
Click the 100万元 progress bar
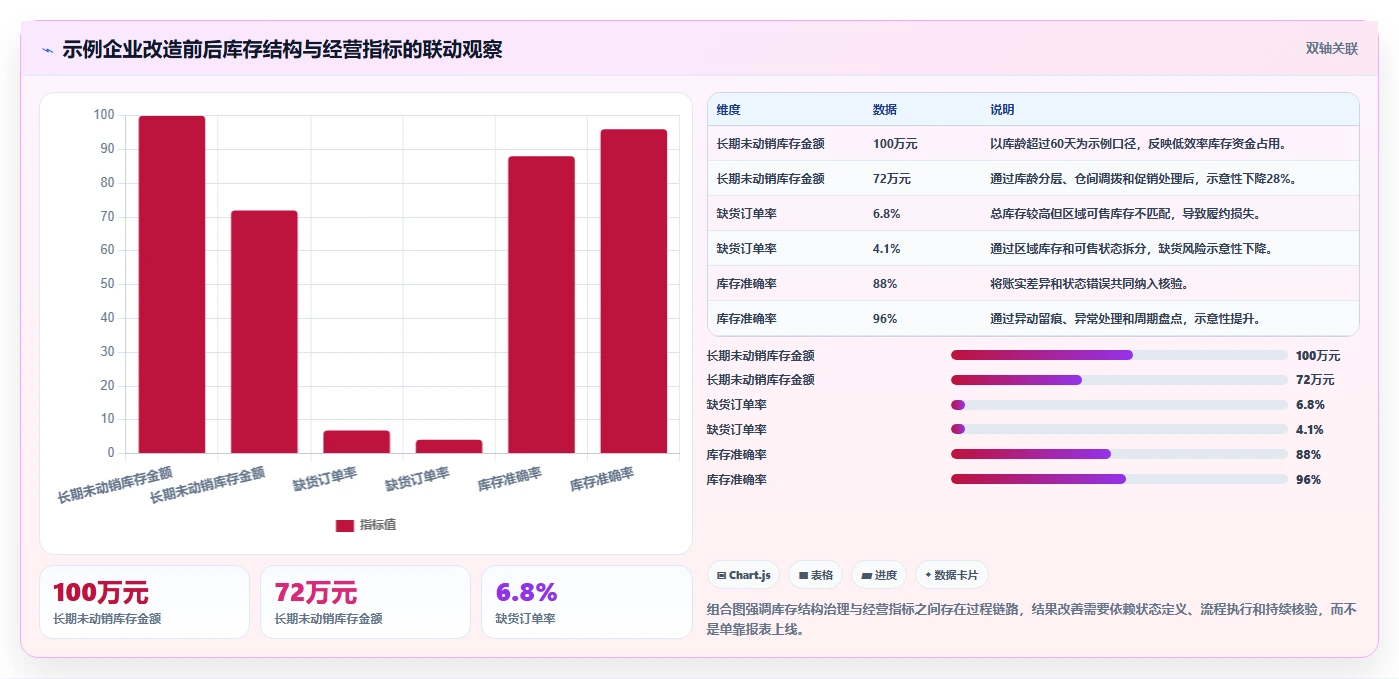[1119, 355]
